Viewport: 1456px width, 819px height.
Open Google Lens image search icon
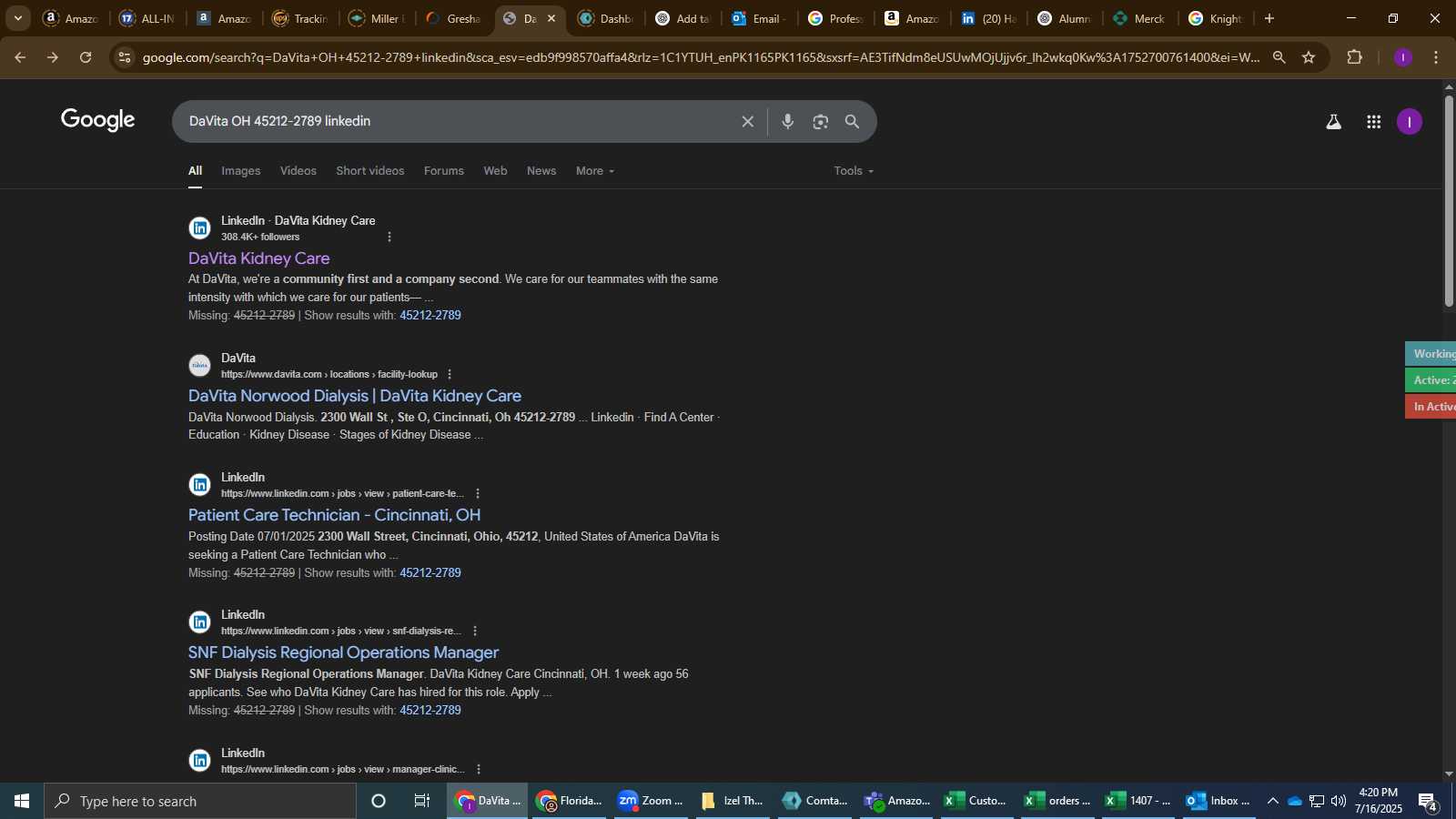[x=821, y=122]
